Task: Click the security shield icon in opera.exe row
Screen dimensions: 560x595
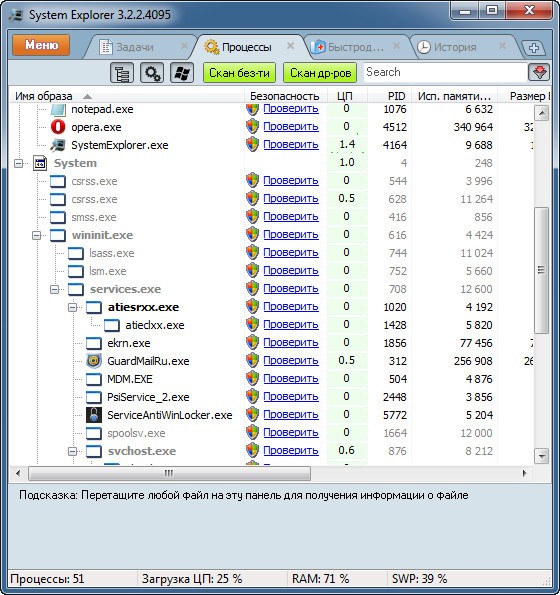Action: point(252,126)
